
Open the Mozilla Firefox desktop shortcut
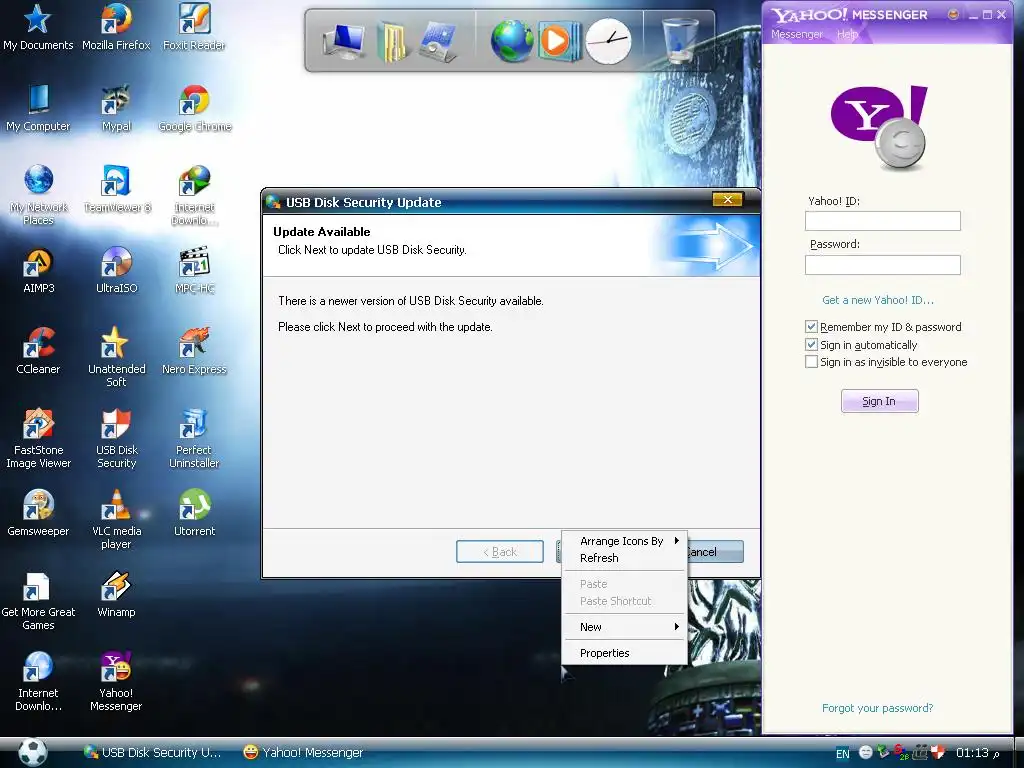(116, 27)
